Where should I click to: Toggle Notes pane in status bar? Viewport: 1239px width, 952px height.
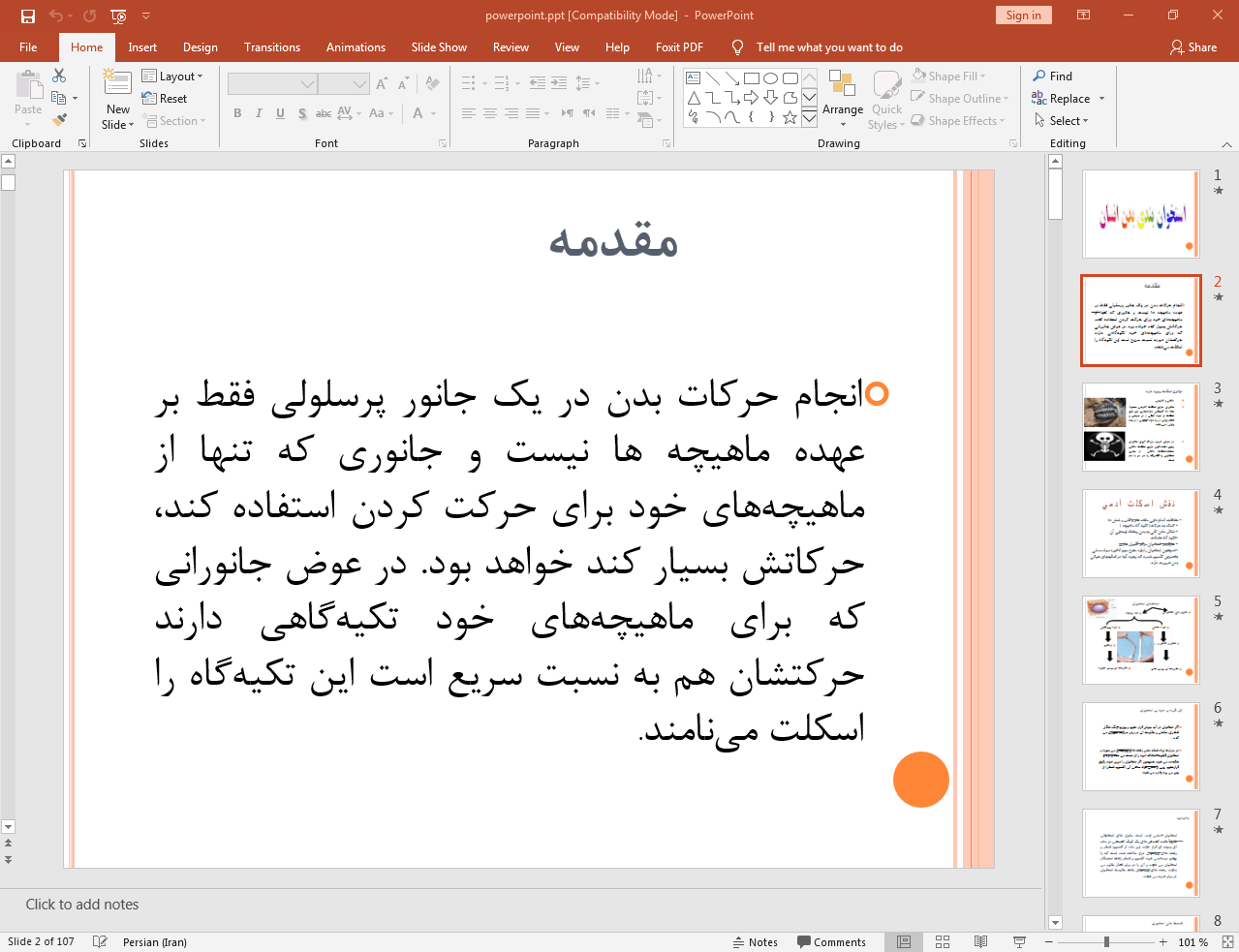pos(756,942)
